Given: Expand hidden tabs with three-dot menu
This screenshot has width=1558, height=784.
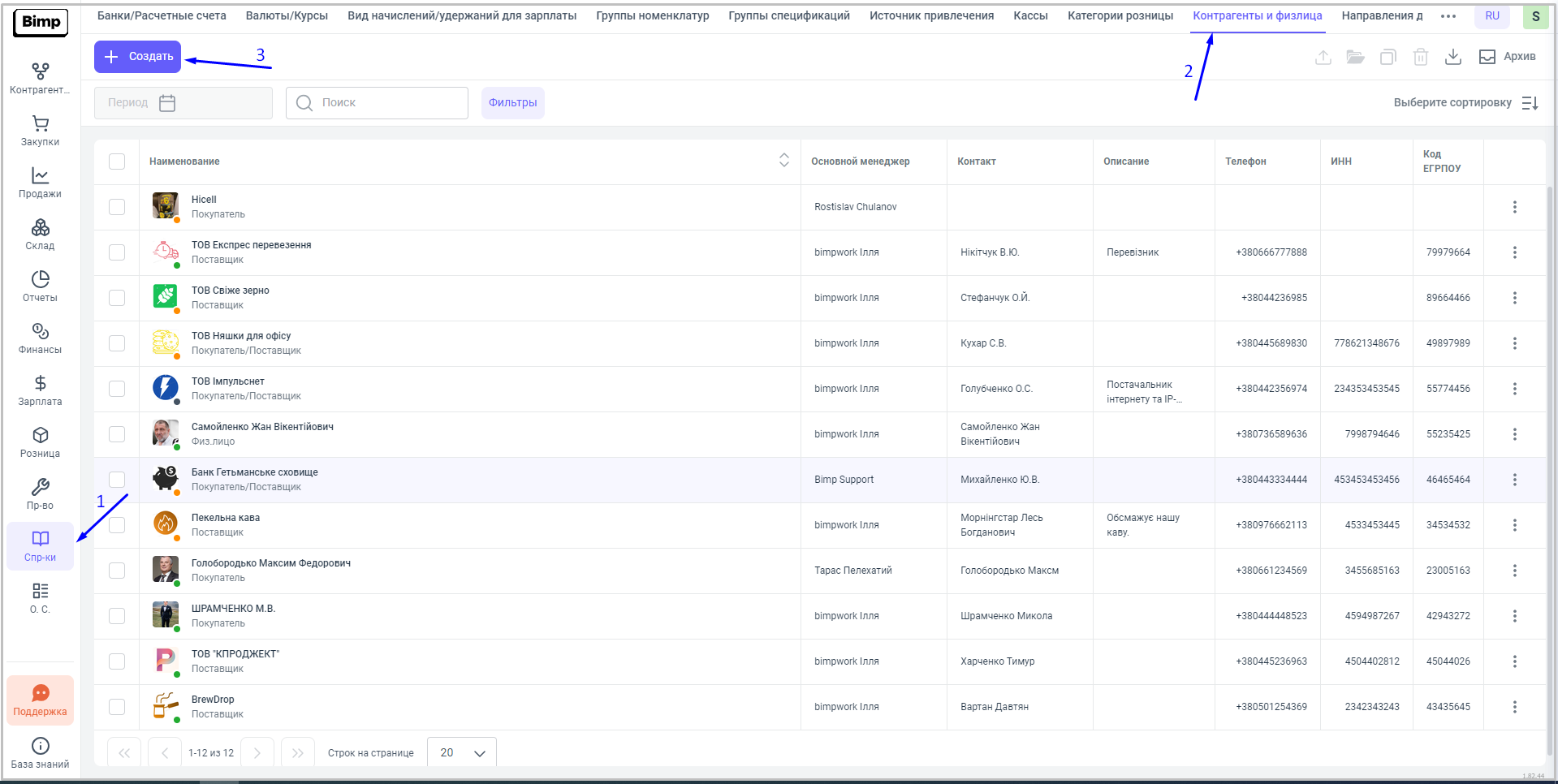Looking at the screenshot, I should click(1448, 16).
